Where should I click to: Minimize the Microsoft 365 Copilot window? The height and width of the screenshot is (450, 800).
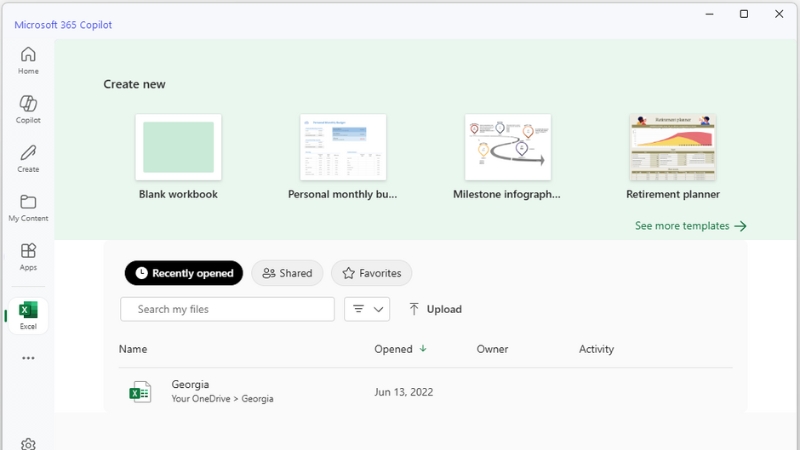tap(709, 14)
